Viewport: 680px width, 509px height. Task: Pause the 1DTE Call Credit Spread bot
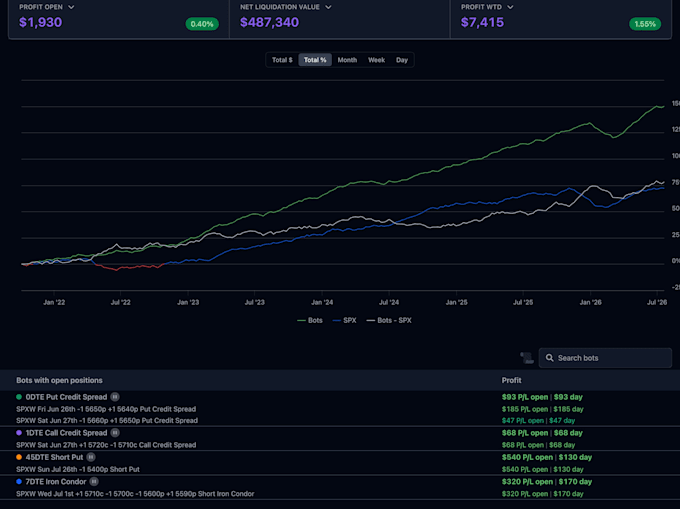[114, 433]
